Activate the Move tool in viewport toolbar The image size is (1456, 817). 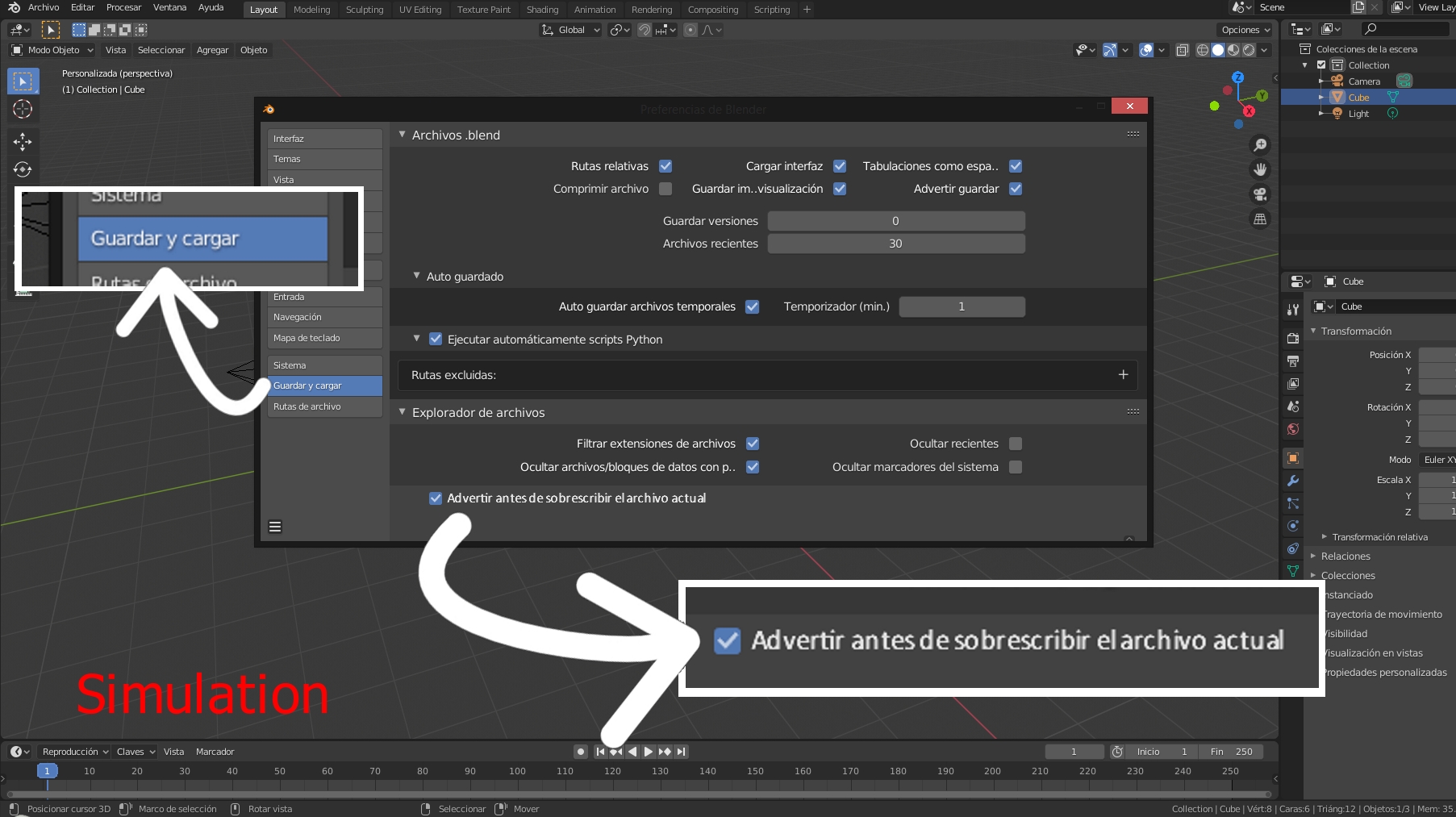pos(23,142)
